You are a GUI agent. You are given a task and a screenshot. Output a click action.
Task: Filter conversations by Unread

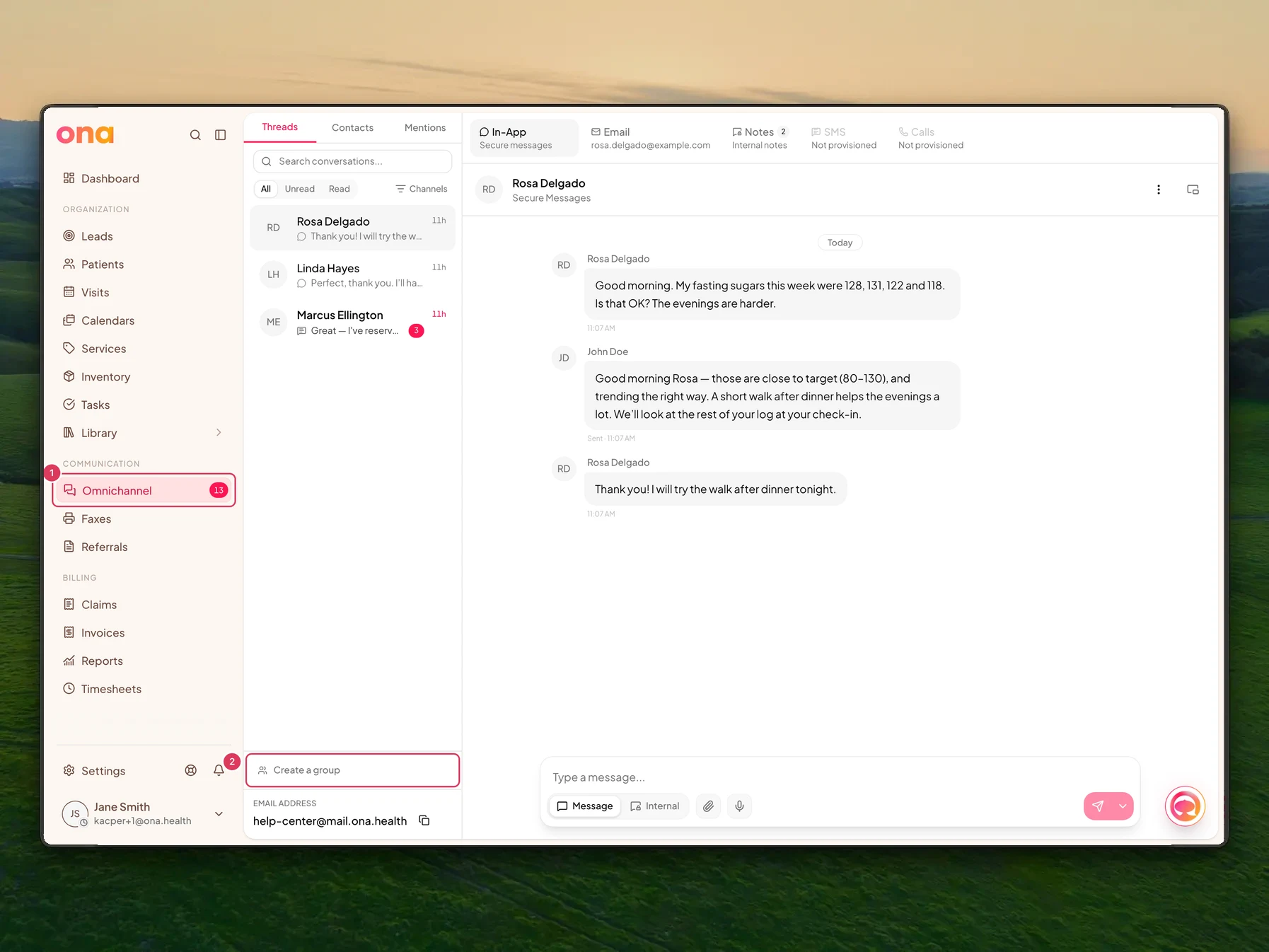pyautogui.click(x=300, y=189)
